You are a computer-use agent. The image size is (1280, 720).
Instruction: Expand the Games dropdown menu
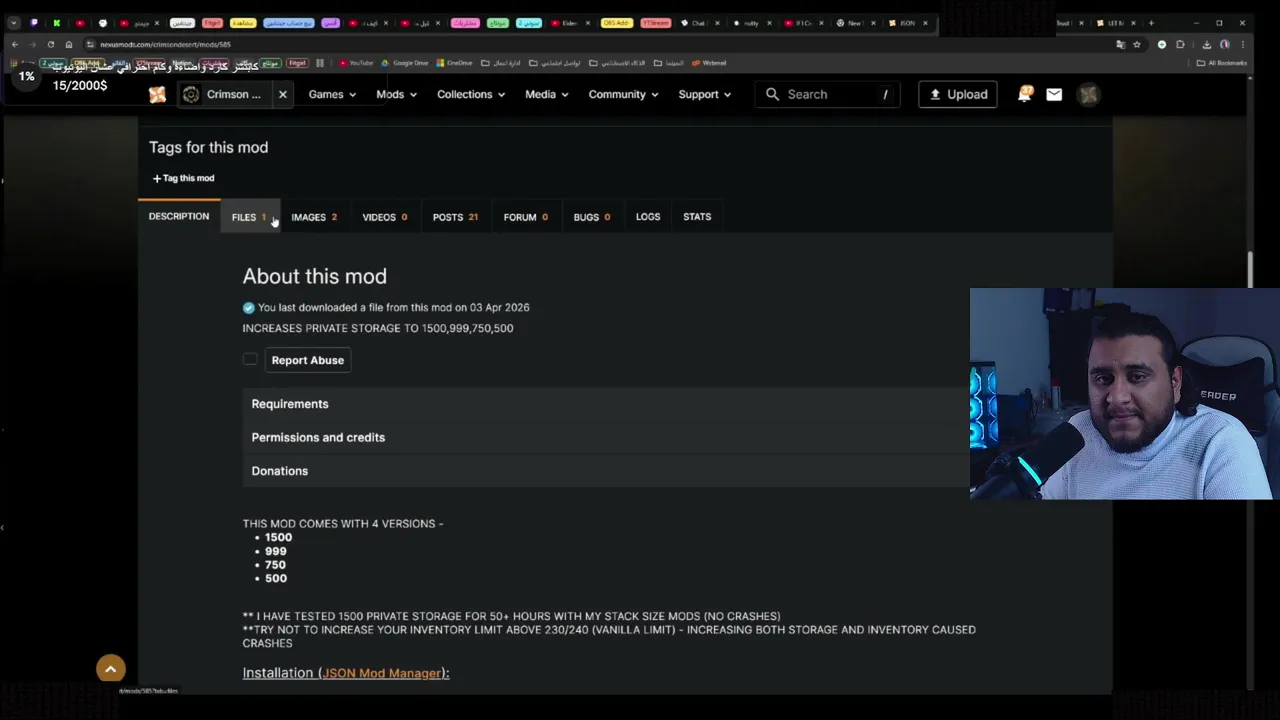(332, 94)
